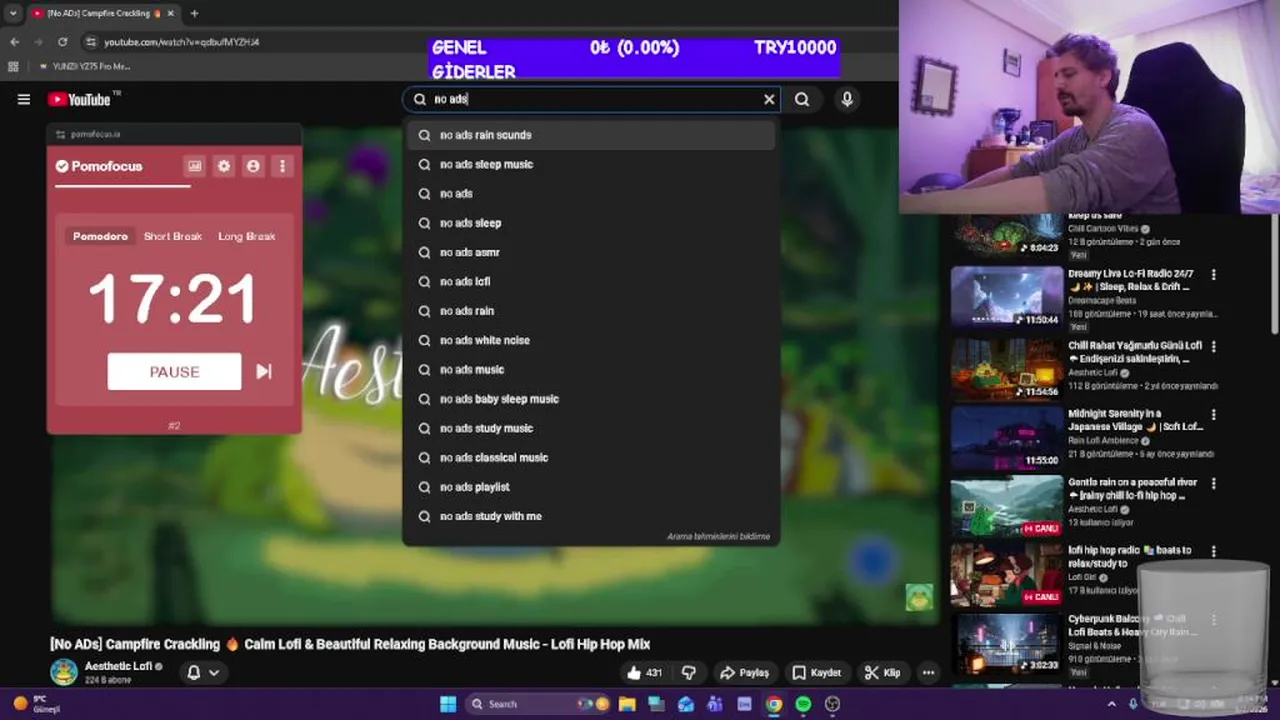1280x720 pixels.
Task: Choose "no ads baby sleep music" suggestion
Action: 590,399
